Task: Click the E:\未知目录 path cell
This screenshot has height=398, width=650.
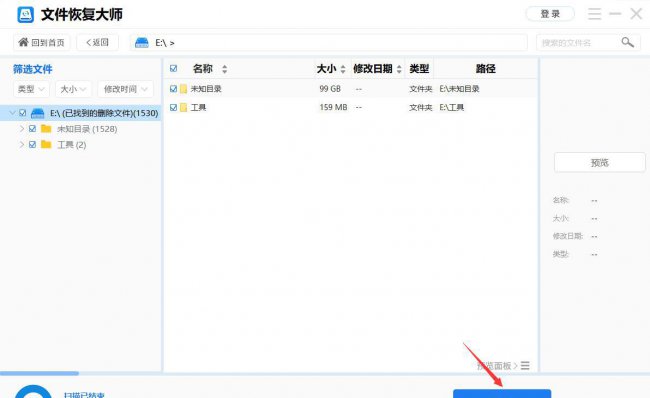Action: pos(459,89)
